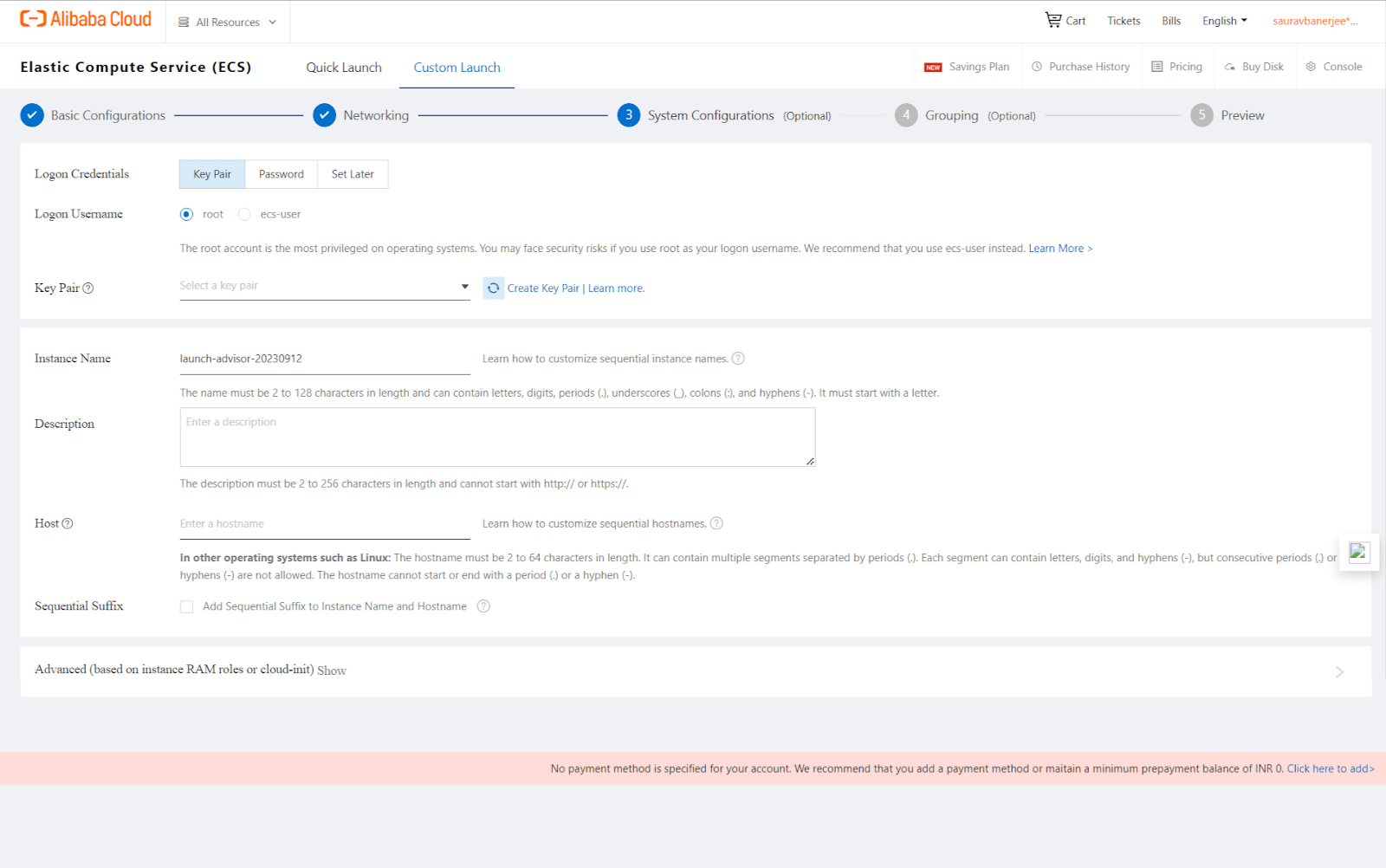
Task: Open sequential instance names help icon
Action: pos(738,358)
